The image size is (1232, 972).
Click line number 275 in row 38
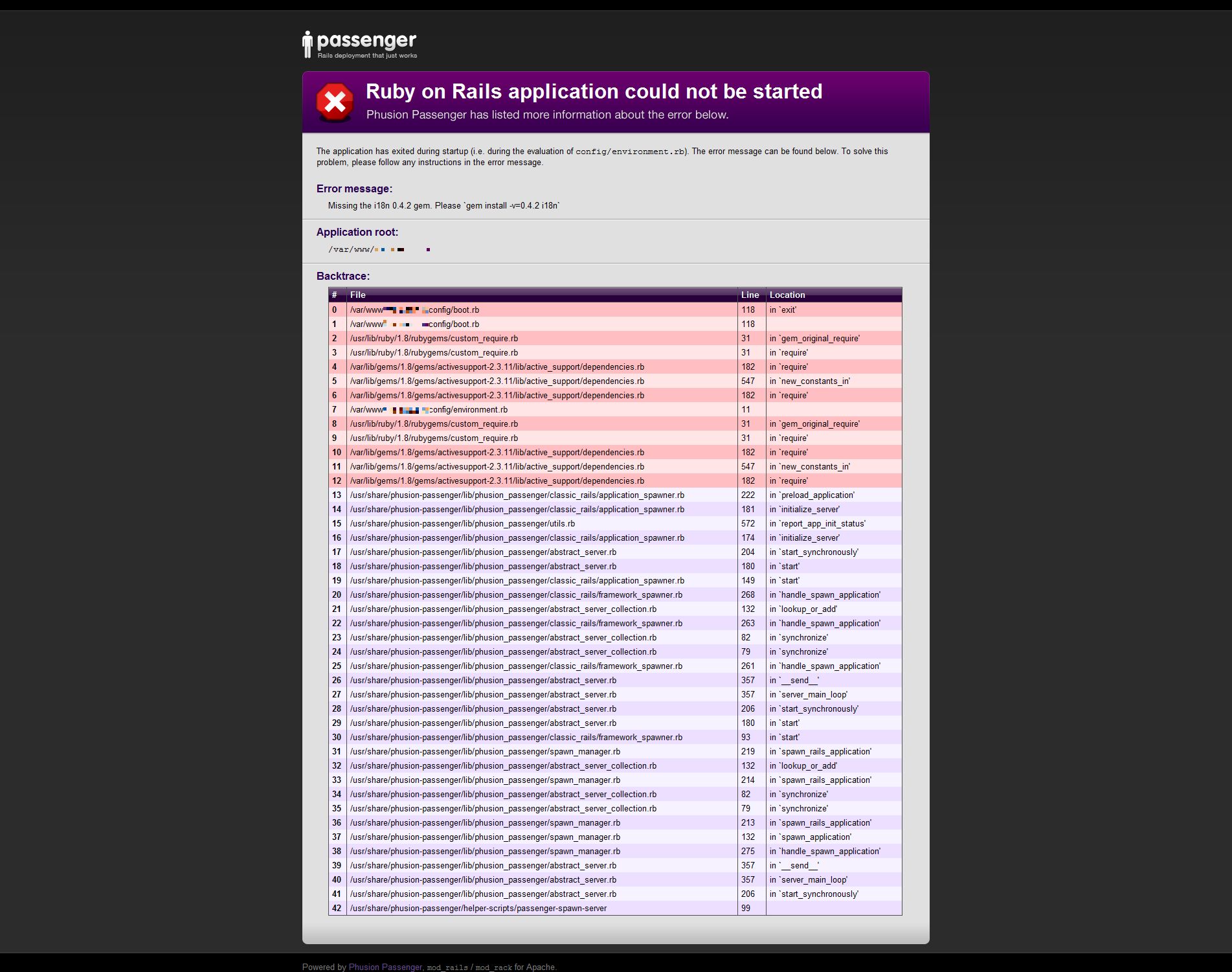[x=748, y=851]
